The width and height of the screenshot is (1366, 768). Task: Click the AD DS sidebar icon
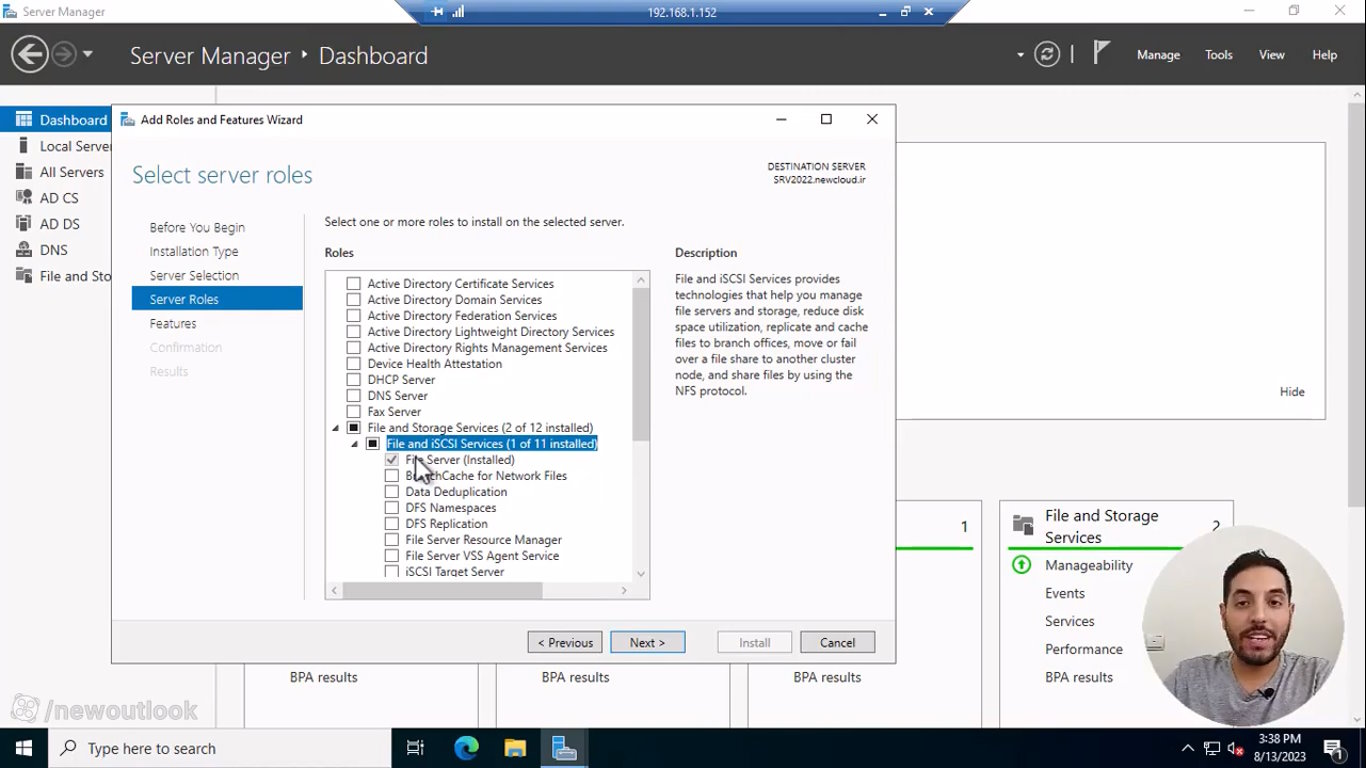pyautogui.click(x=23, y=224)
